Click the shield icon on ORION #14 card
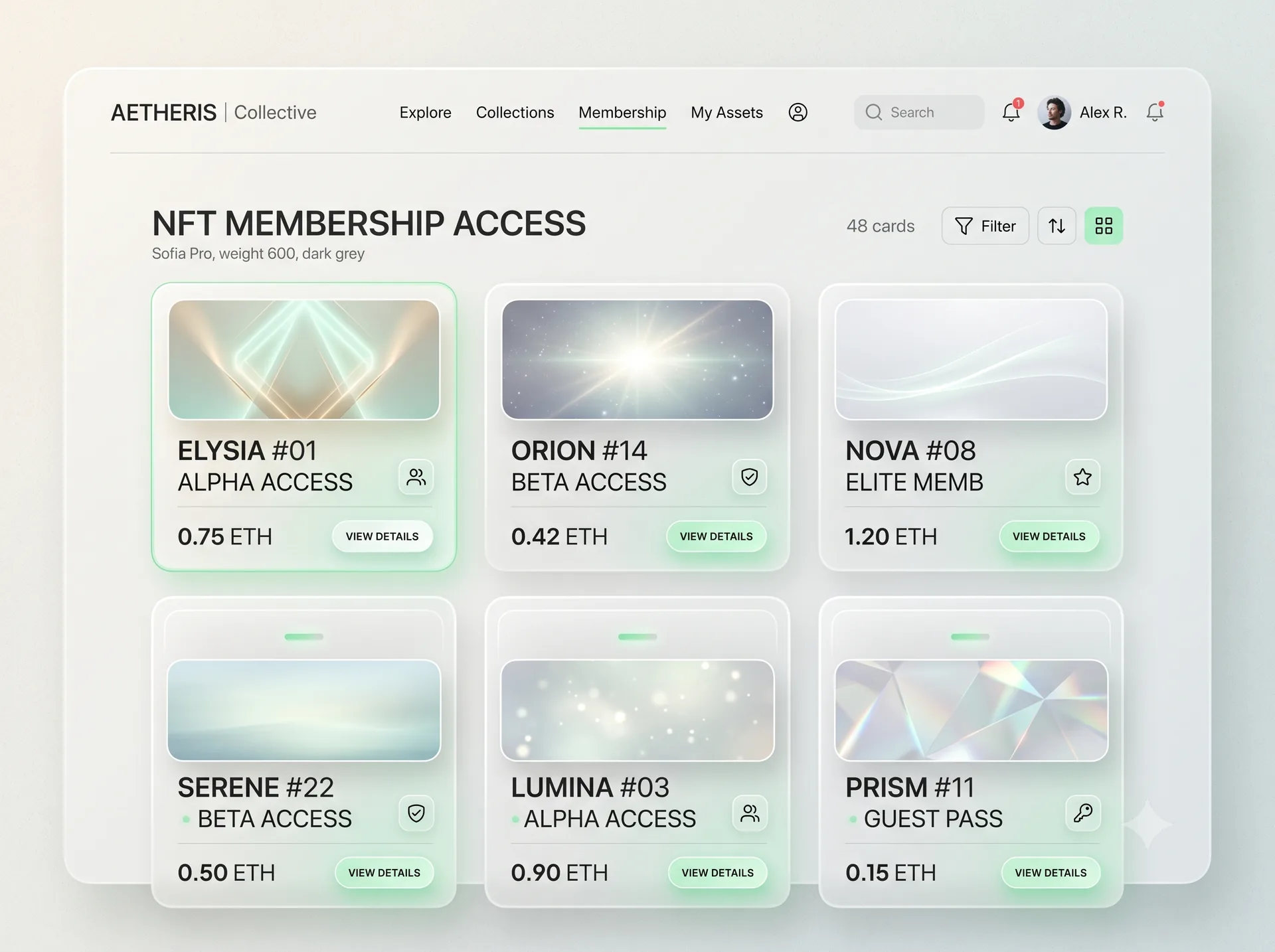 click(750, 477)
